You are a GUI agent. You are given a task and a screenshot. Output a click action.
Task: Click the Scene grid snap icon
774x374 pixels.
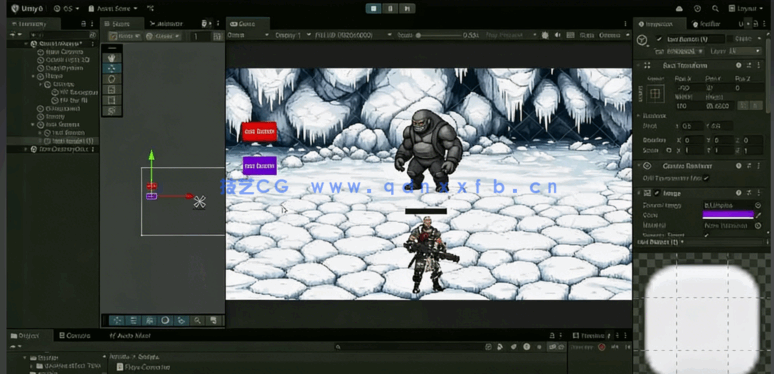click(217, 36)
